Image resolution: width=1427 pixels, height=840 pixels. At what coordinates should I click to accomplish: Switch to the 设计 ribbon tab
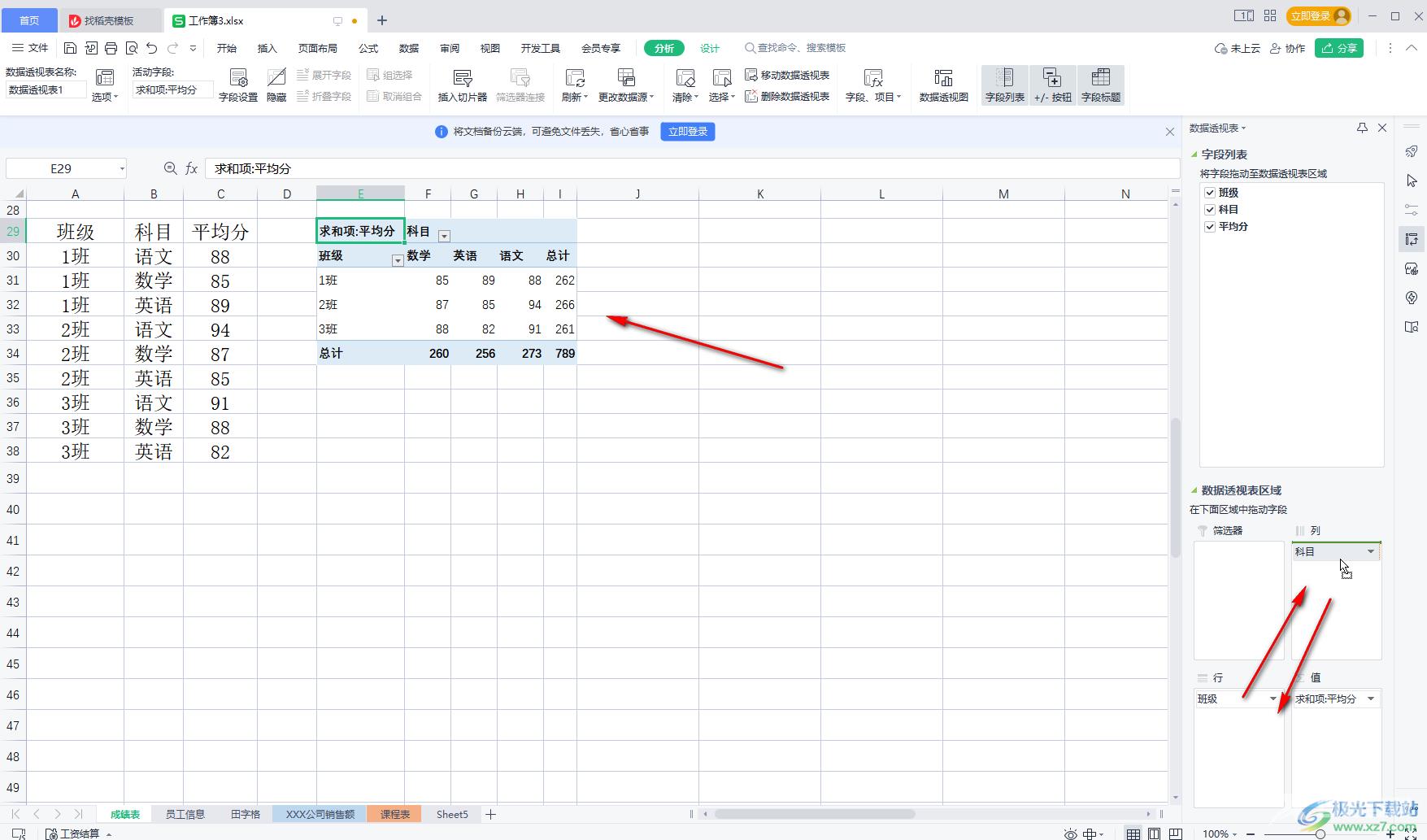[710, 49]
